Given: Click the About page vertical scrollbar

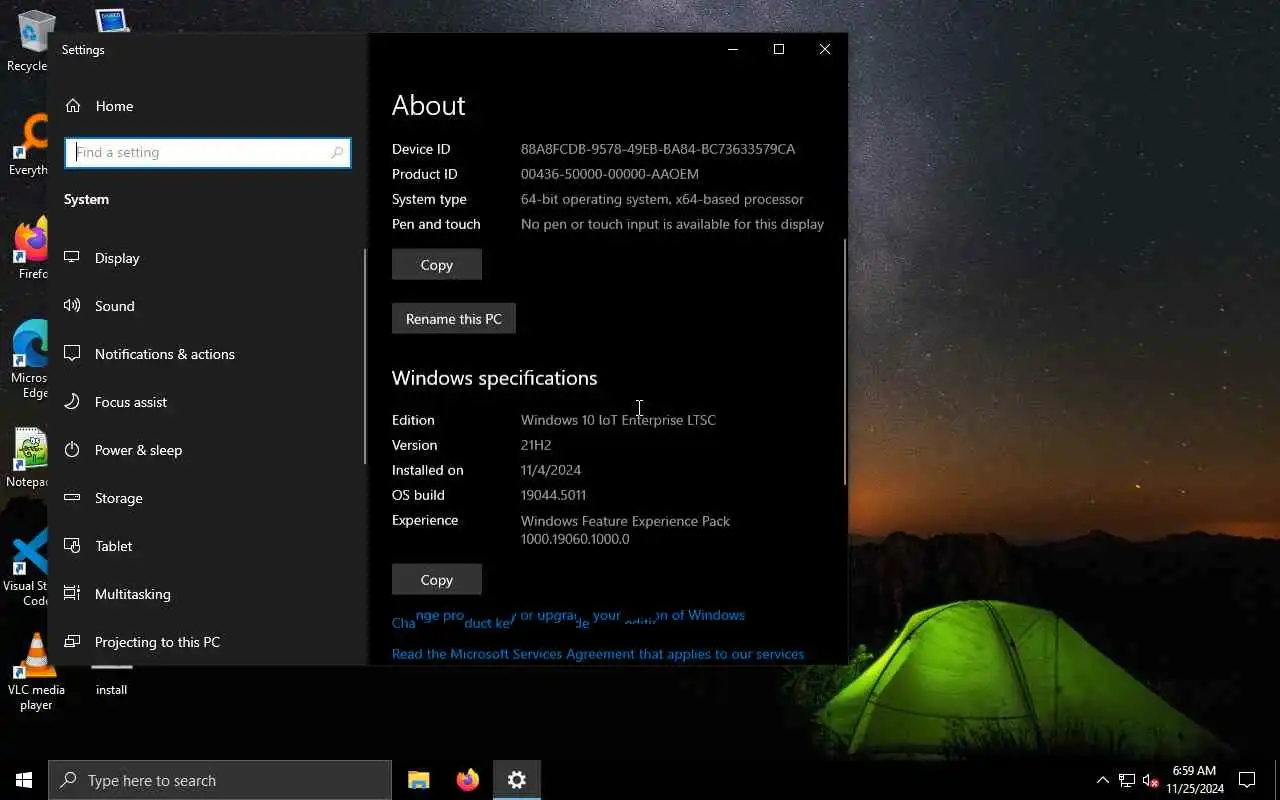Looking at the screenshot, I should (845, 362).
